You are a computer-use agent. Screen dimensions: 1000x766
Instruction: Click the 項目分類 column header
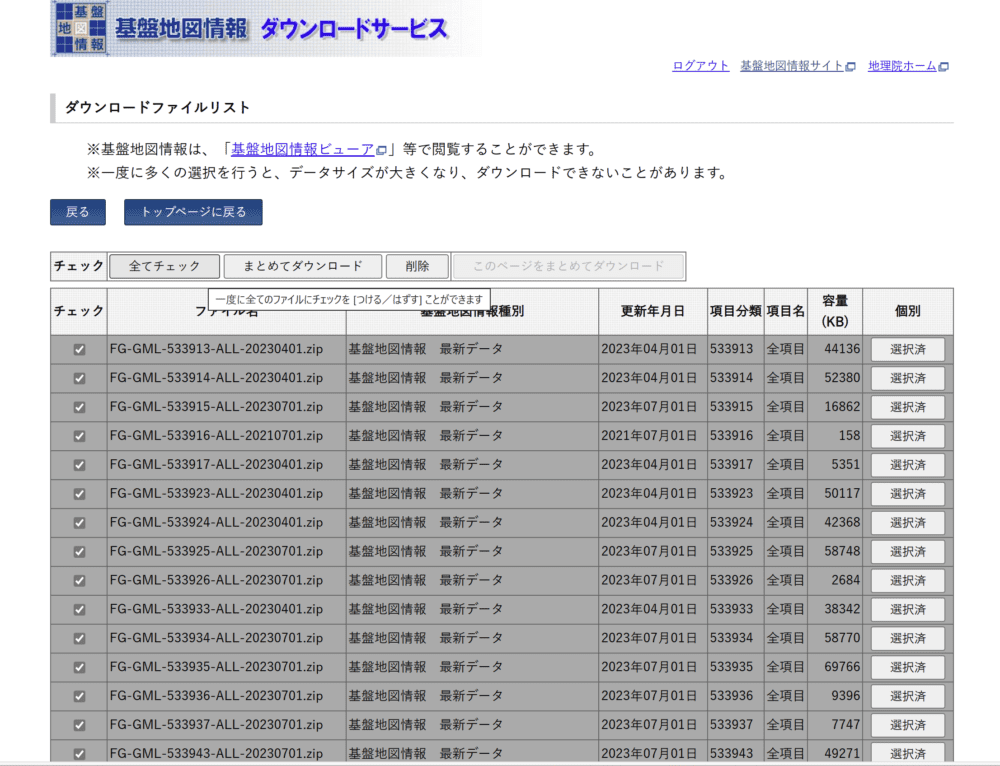735,311
